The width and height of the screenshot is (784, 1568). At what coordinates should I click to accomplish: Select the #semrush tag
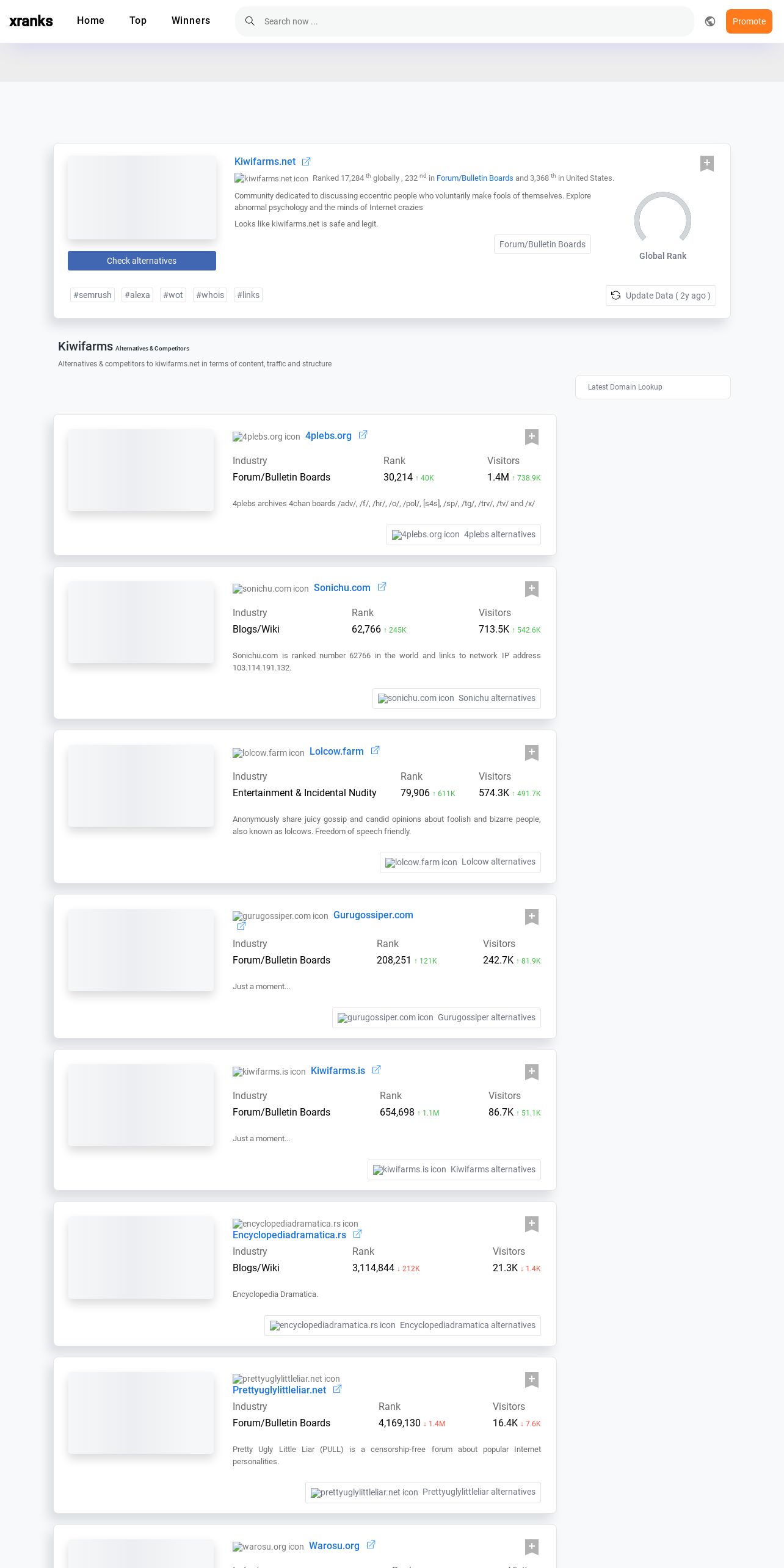93,295
